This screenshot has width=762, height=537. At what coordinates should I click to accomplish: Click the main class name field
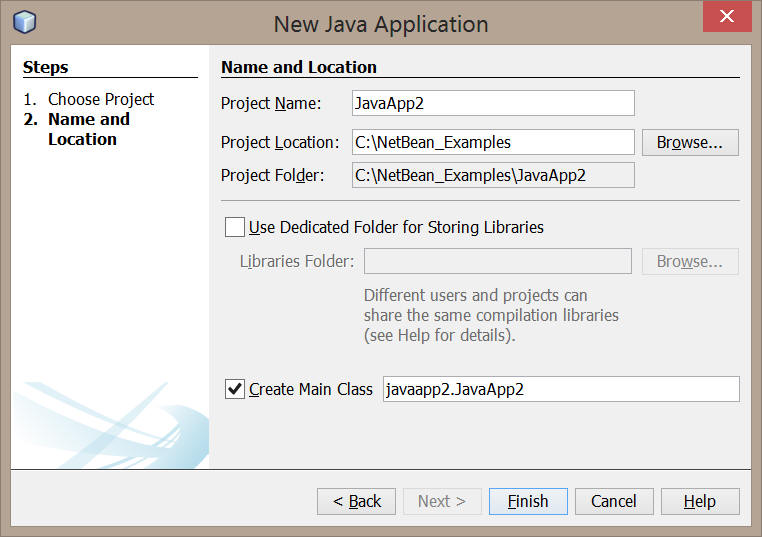561,389
